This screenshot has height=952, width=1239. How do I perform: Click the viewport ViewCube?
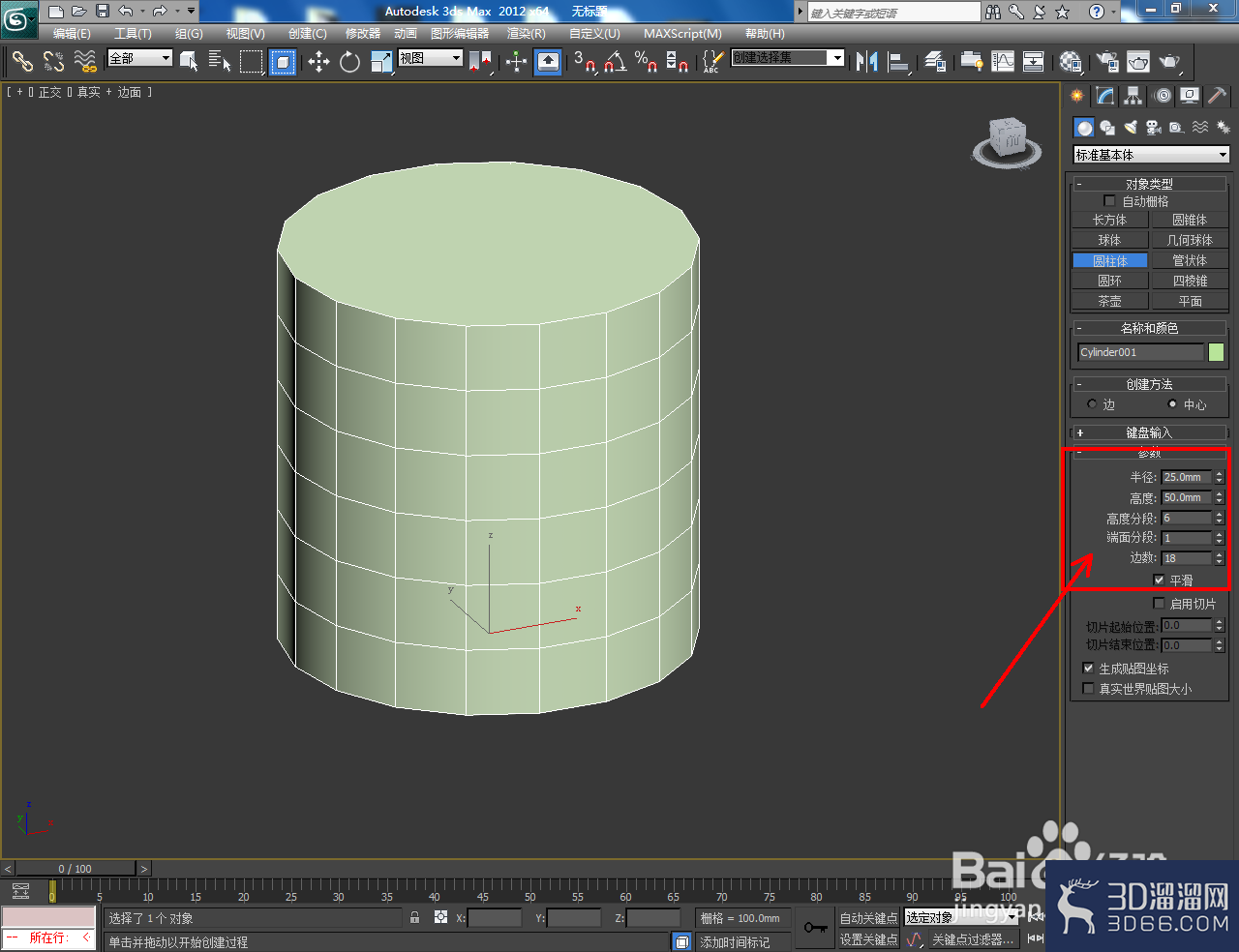click(x=1008, y=142)
